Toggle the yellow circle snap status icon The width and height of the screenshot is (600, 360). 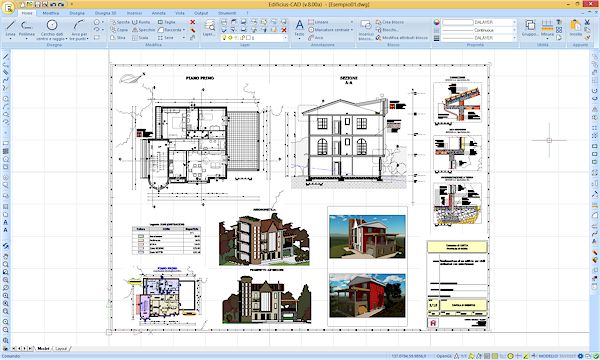click(510, 356)
